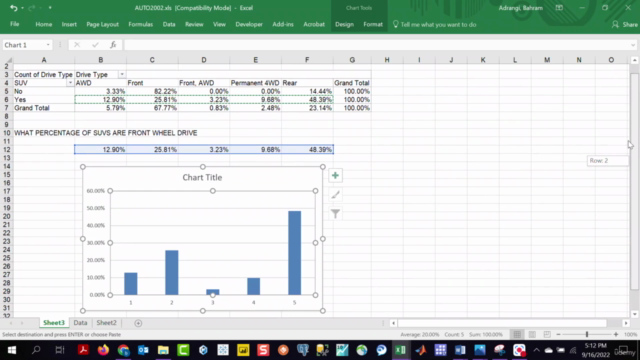Switch to the Insert ribbon tab

69,24
